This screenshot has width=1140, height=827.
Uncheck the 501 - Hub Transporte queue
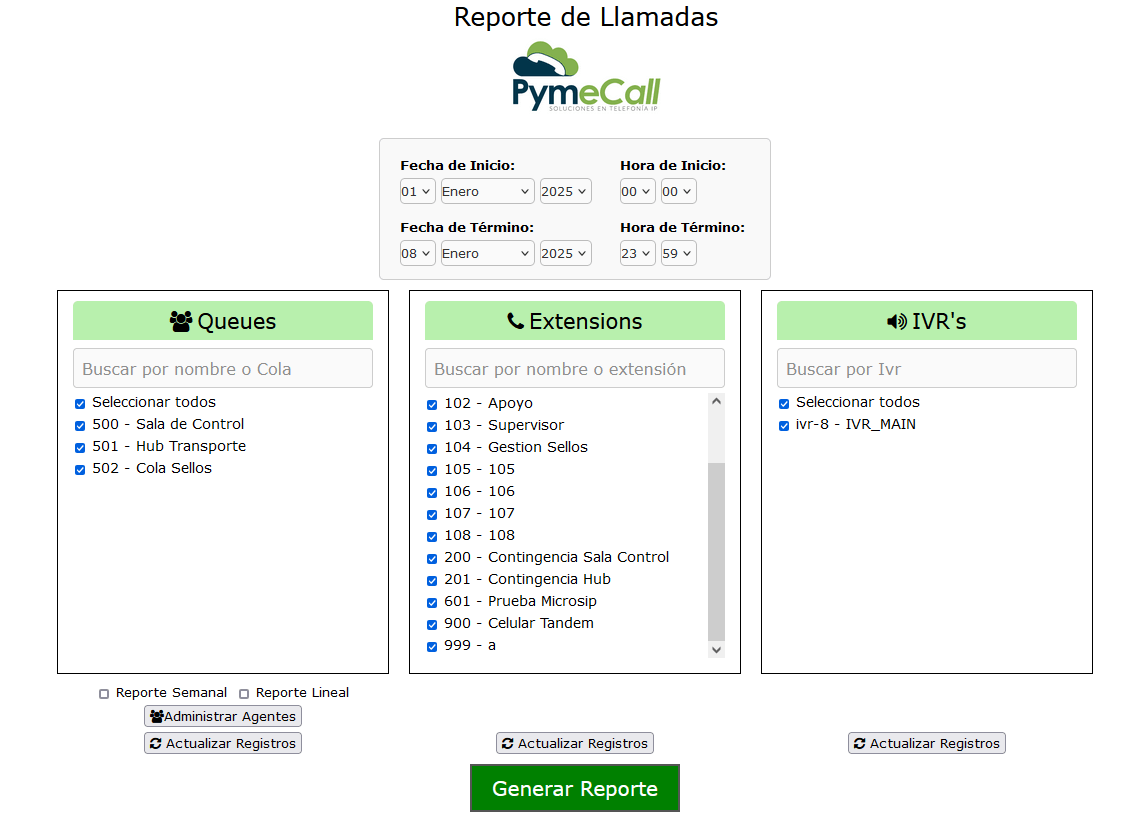tap(80, 448)
